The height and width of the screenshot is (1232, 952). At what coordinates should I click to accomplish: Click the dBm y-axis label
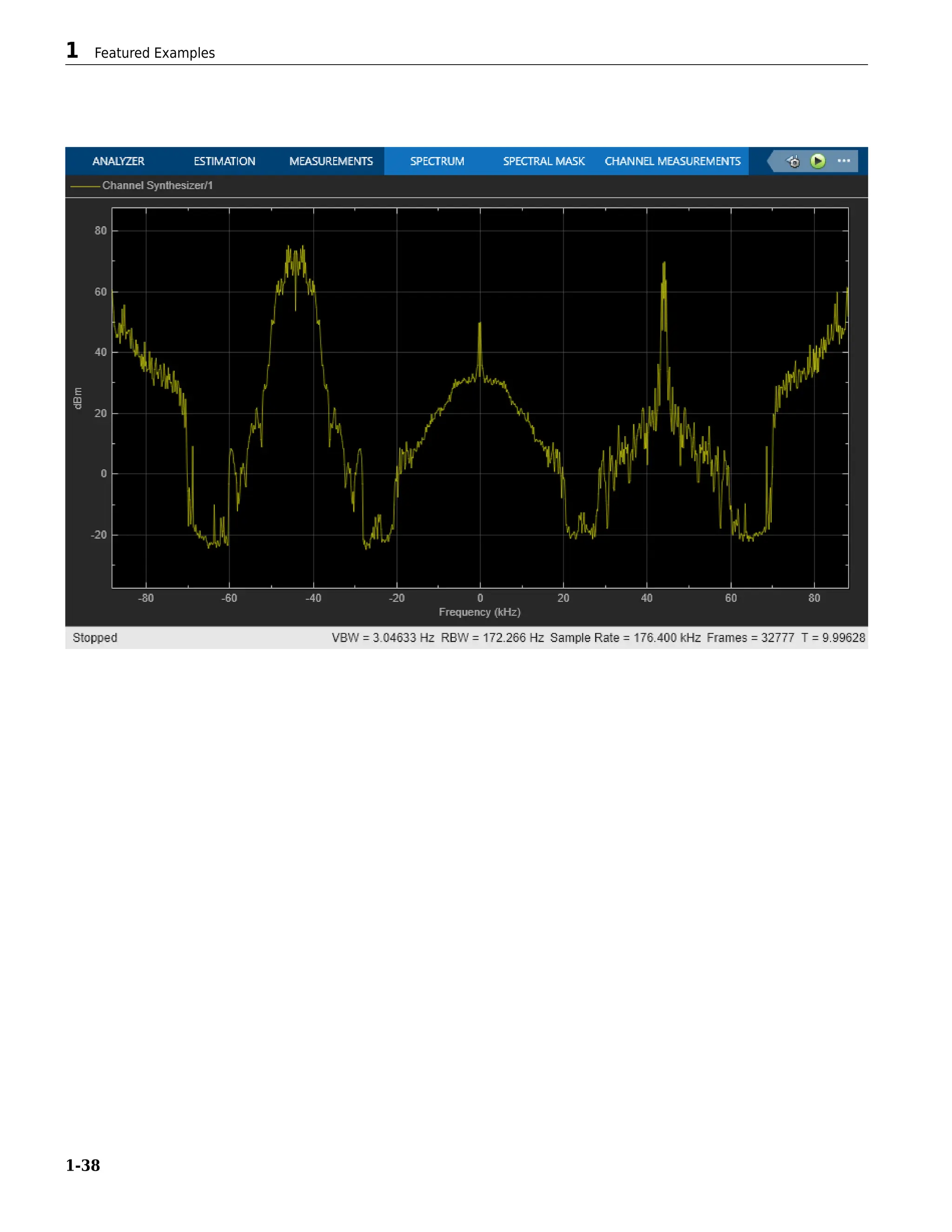(x=78, y=398)
